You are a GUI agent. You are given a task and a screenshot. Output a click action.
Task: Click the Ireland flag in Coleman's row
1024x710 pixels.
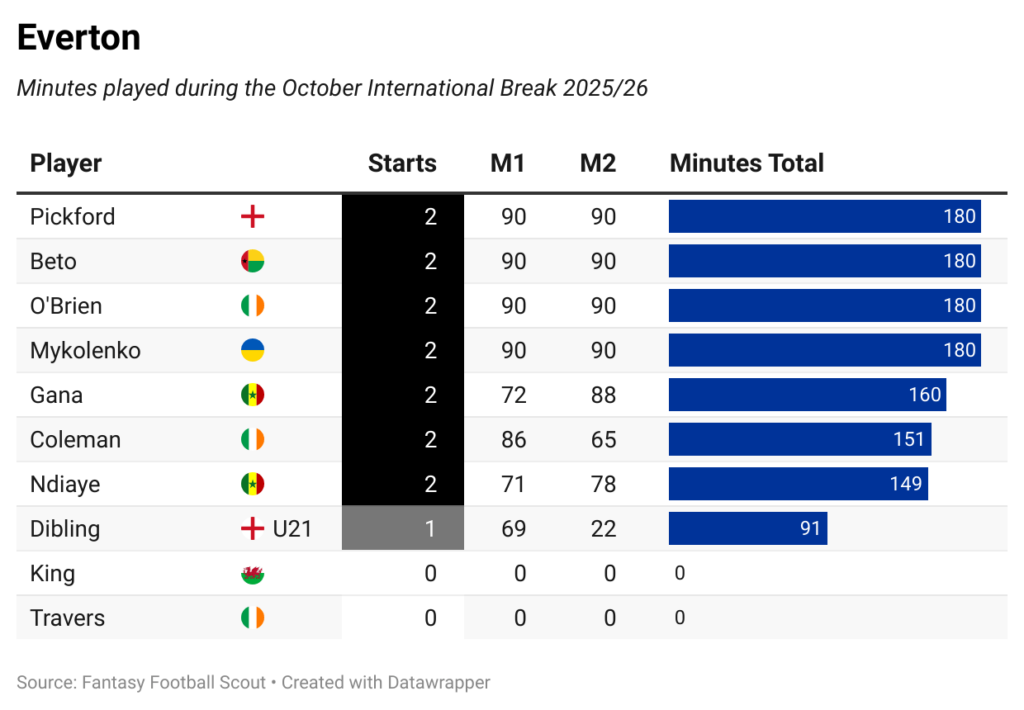coord(252,440)
